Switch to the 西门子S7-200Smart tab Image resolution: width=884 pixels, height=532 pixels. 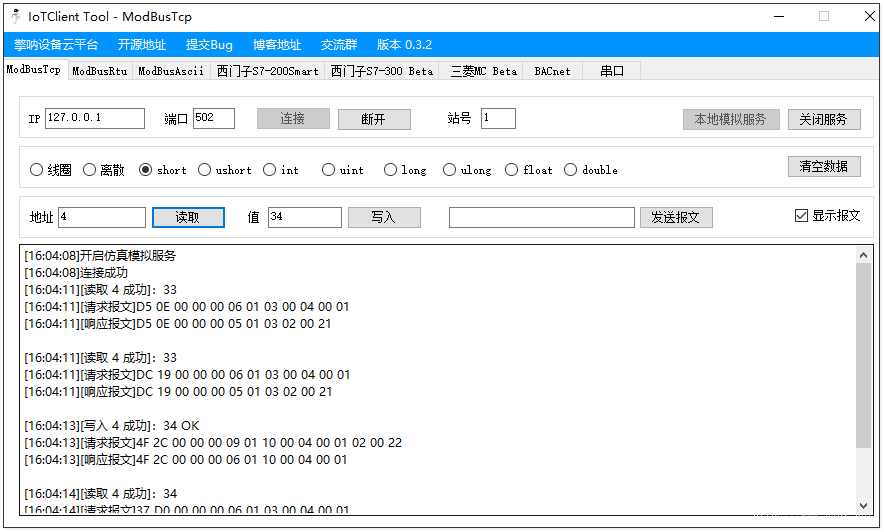pos(267,71)
